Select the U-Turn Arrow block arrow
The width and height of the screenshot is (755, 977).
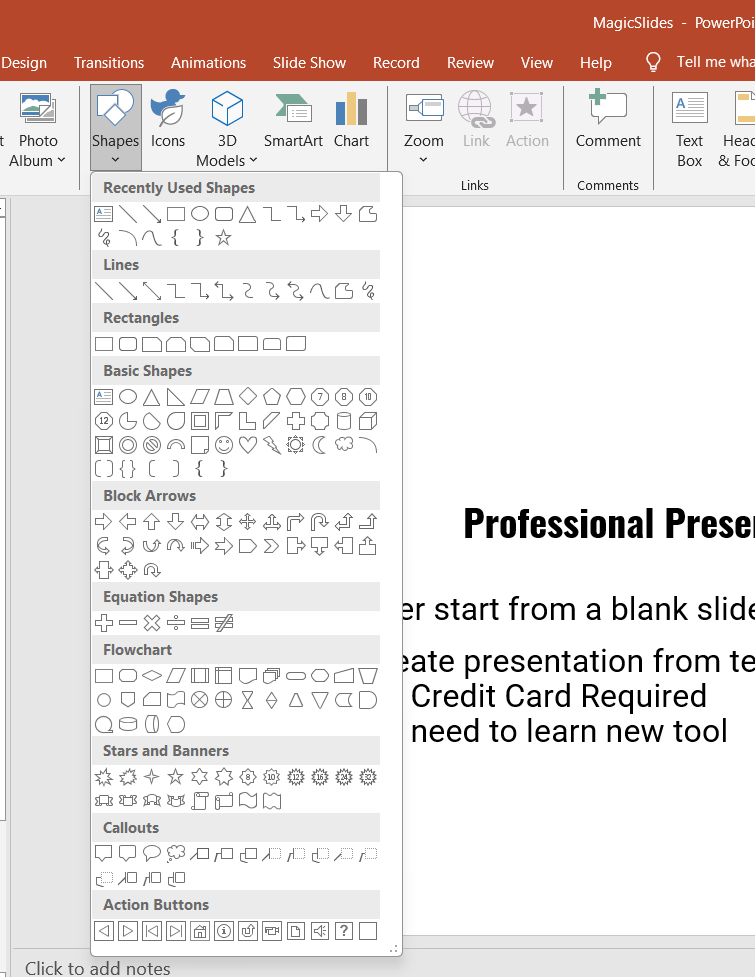point(320,522)
